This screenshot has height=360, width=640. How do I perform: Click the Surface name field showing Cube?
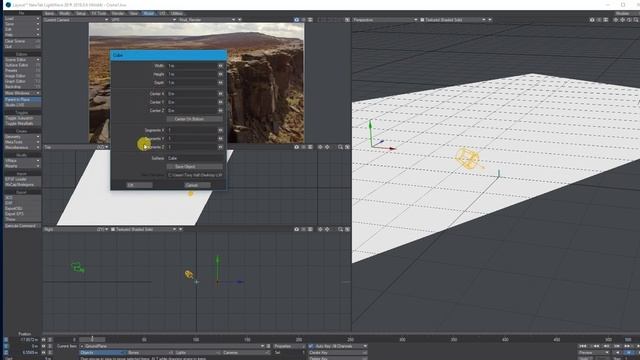[195, 158]
